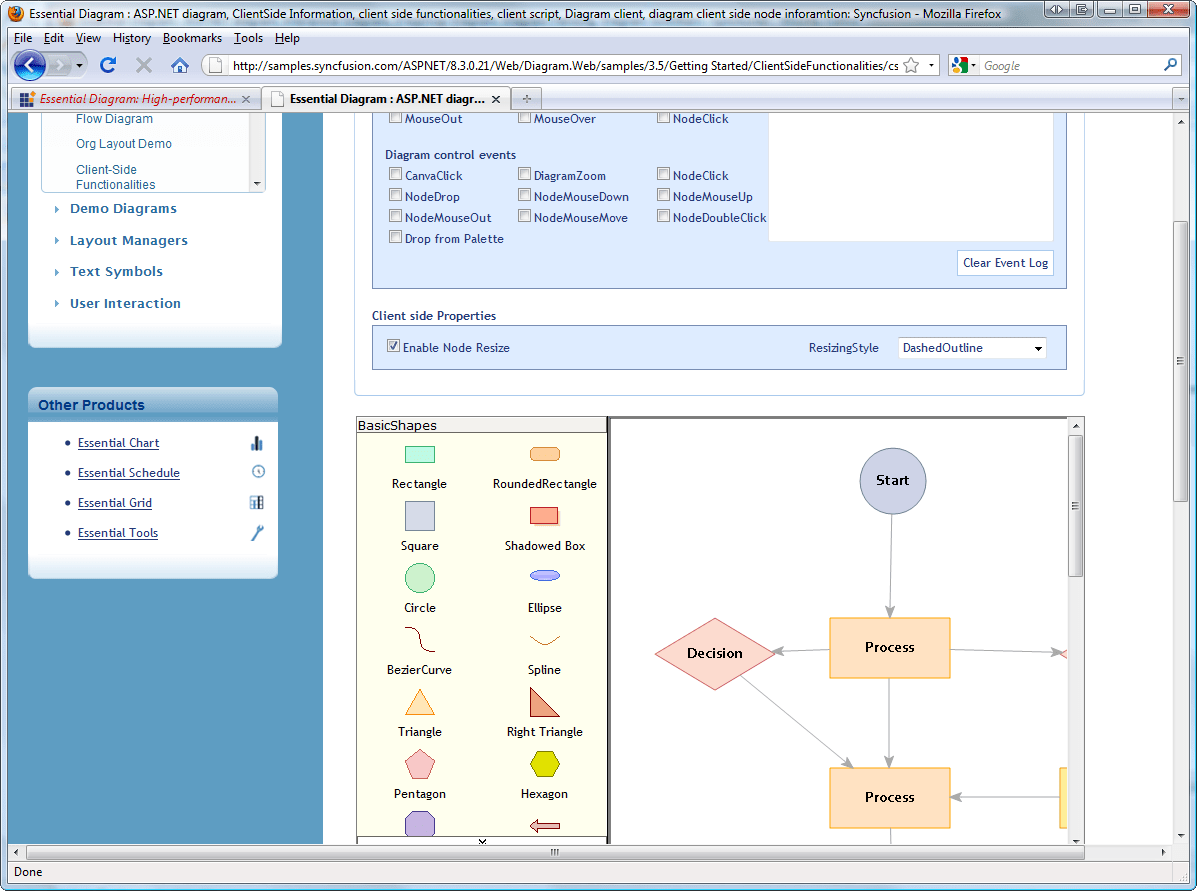Select the Right Triangle shape icon

coord(544,702)
